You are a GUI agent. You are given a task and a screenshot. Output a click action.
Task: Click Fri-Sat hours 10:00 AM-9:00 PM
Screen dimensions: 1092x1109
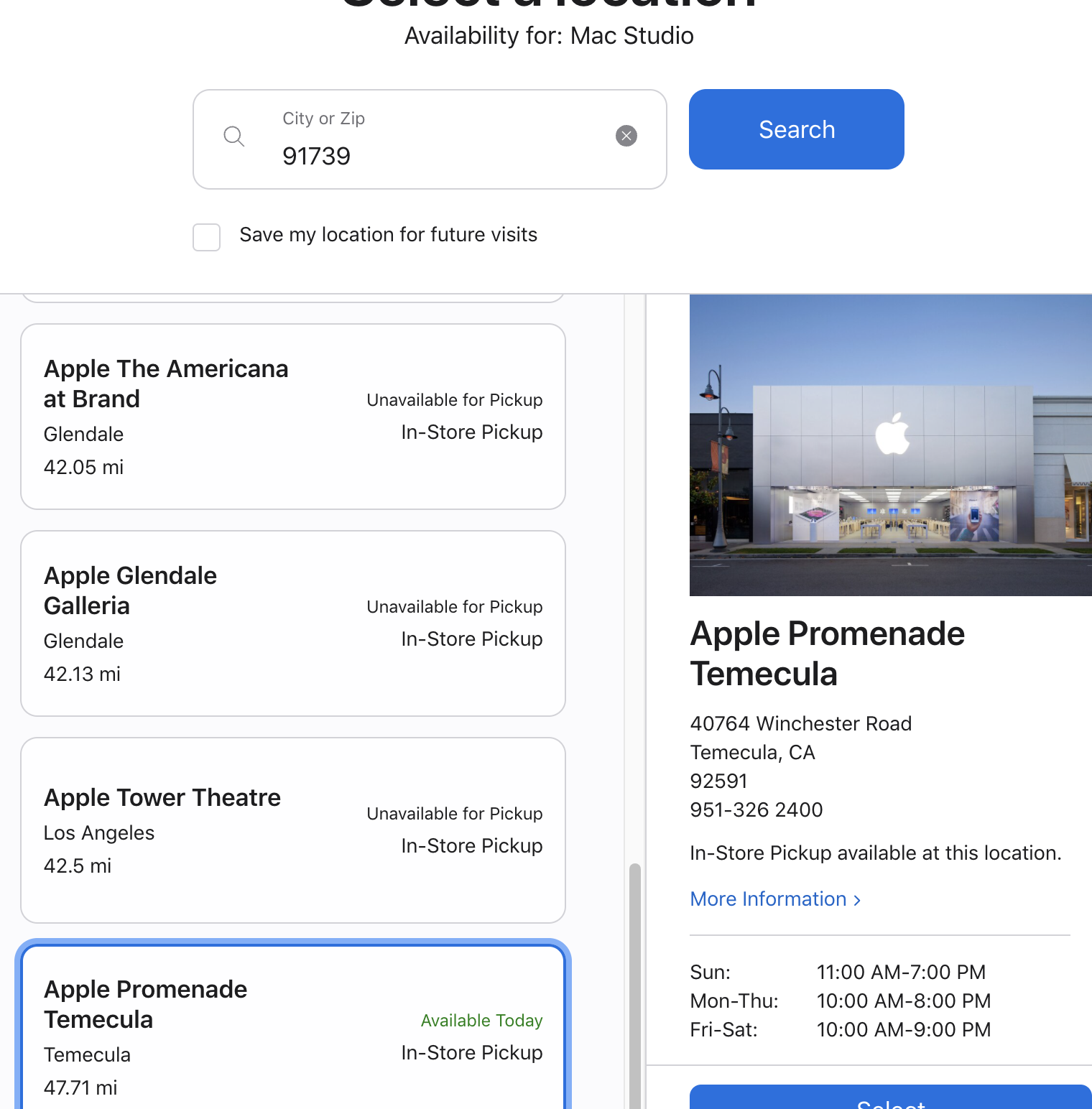904,1030
